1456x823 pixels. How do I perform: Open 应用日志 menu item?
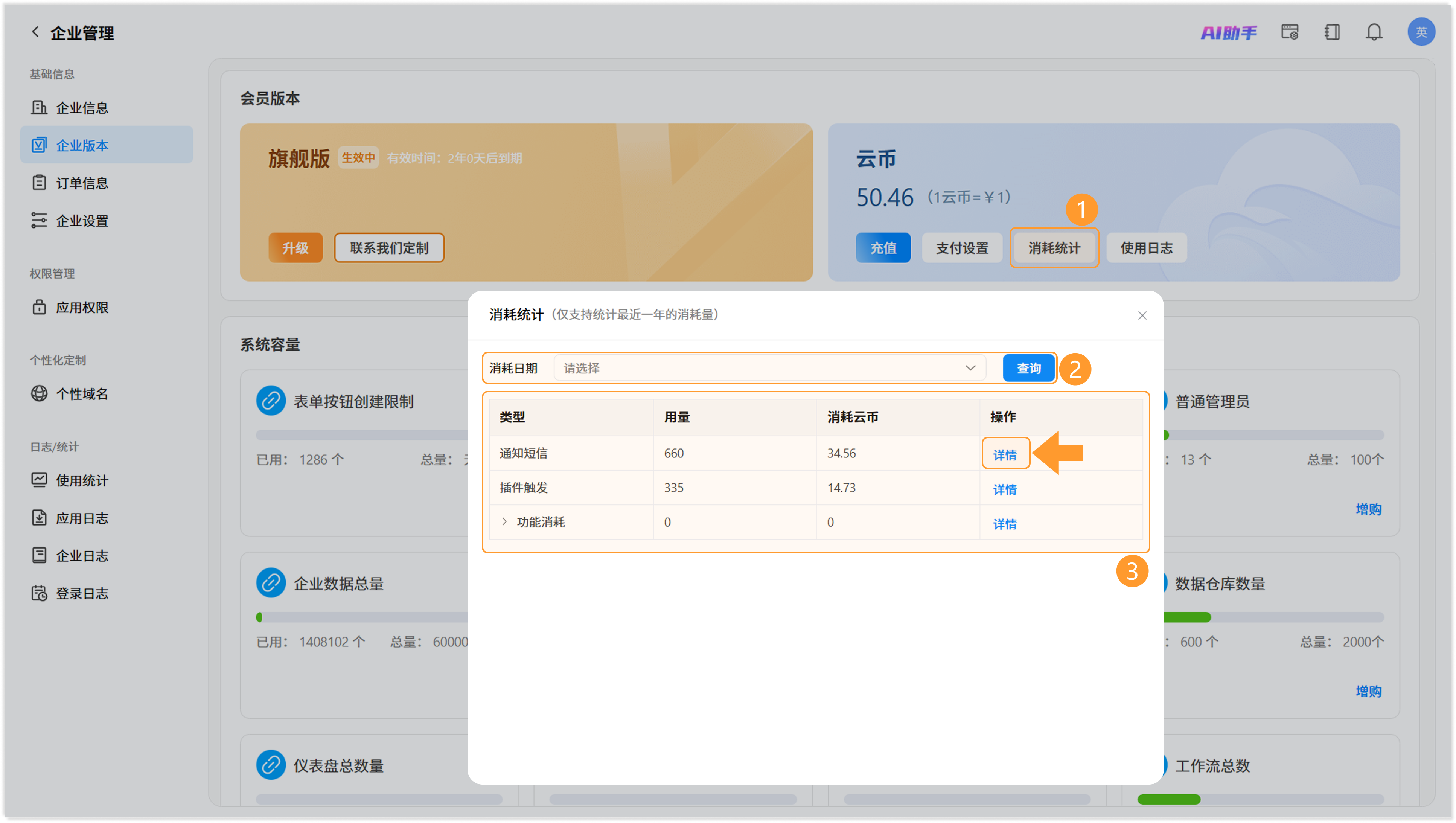[x=106, y=518]
